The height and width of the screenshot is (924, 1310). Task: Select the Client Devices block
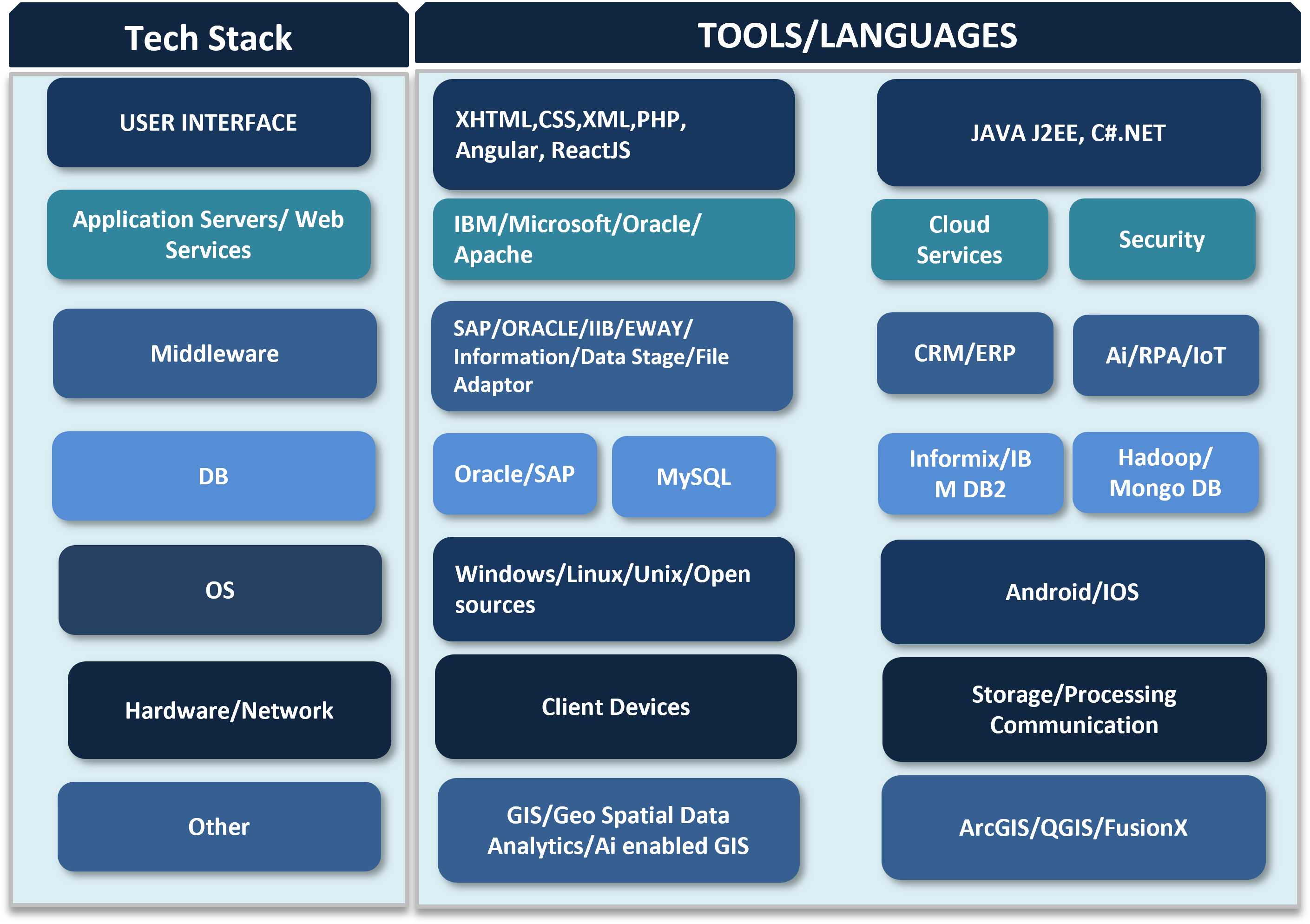tap(615, 707)
